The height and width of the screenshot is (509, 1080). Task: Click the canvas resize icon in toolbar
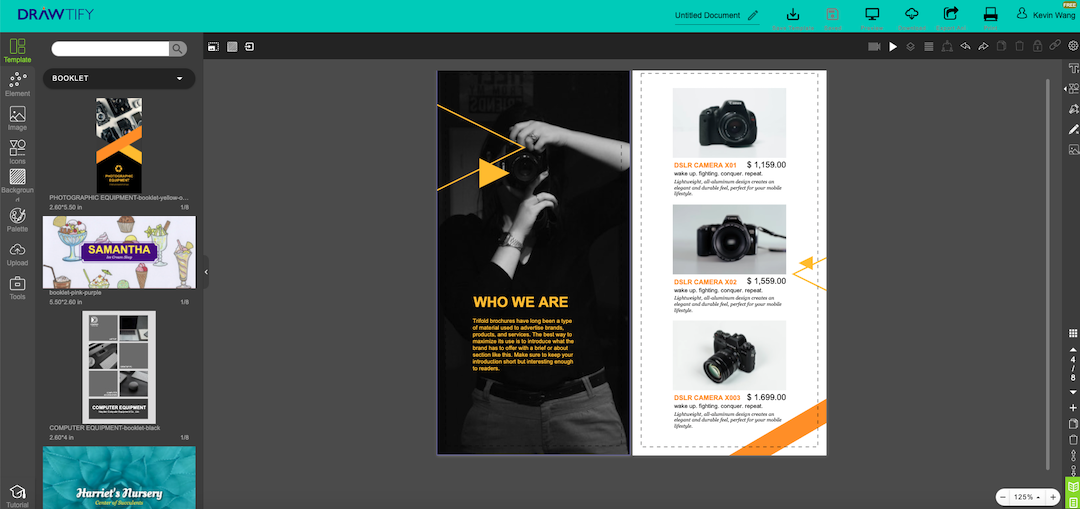click(214, 47)
